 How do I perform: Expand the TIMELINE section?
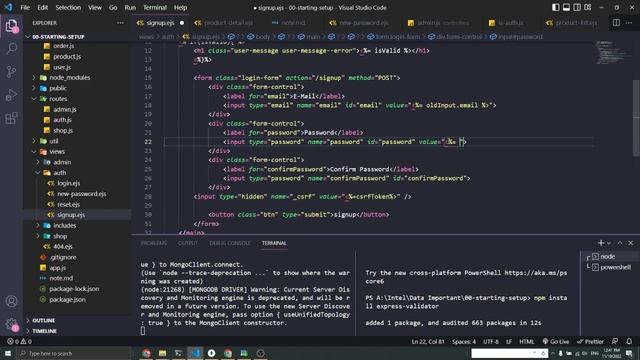(44, 331)
